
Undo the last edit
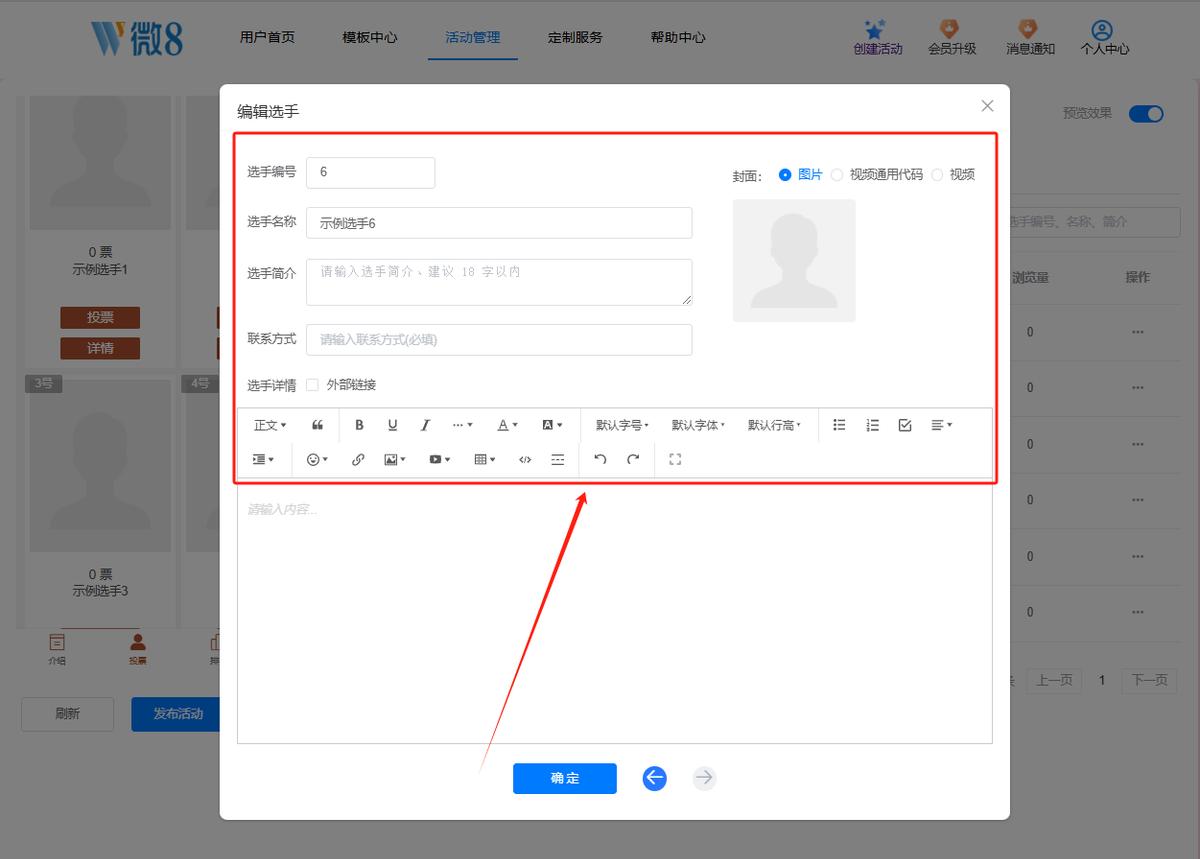pos(600,459)
